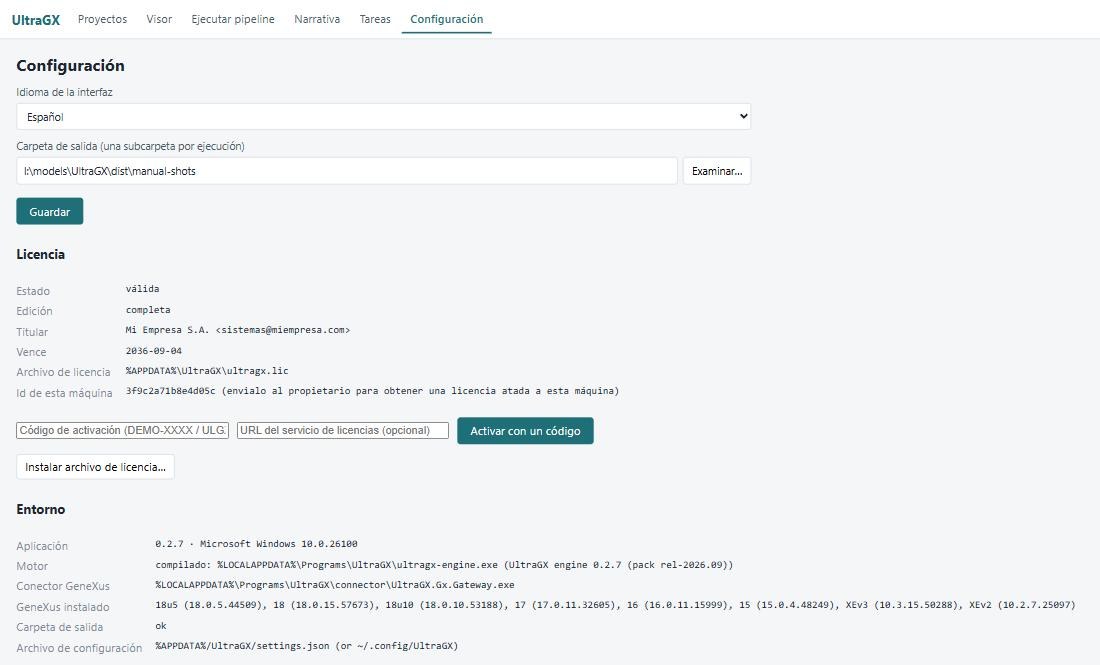Switch to the Tareas tab

[375, 19]
